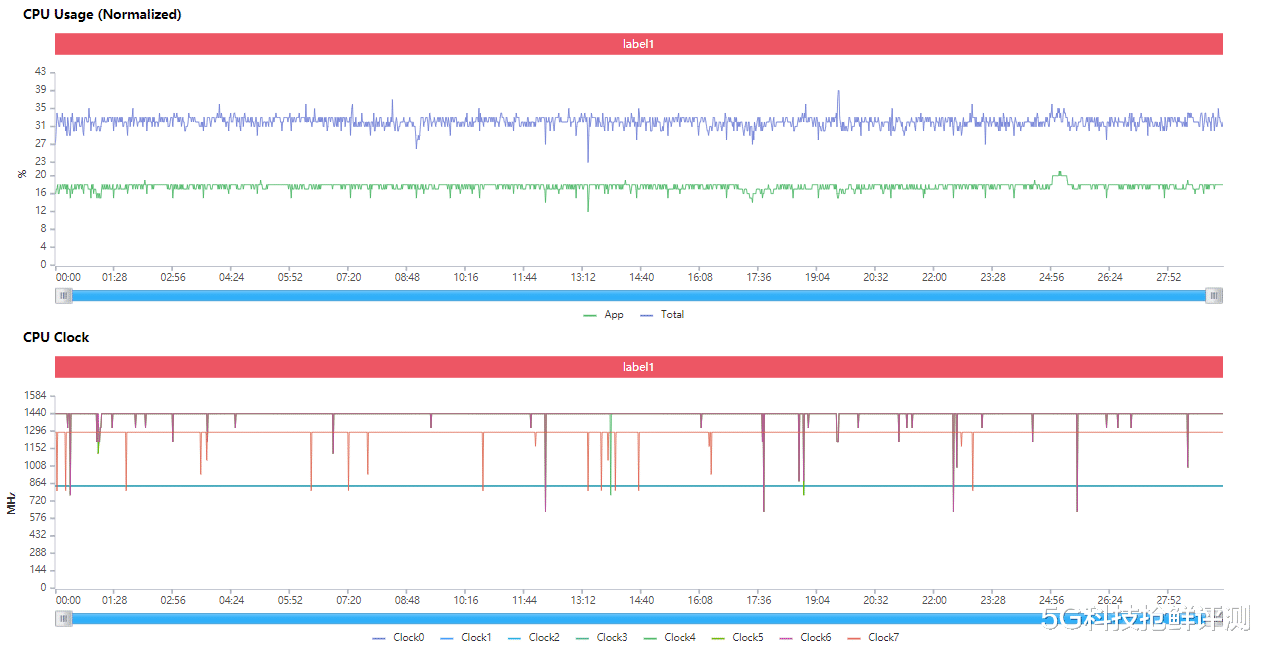
Task: Click the 13:12 tick on CPU Usage axis
Action: click(x=583, y=278)
